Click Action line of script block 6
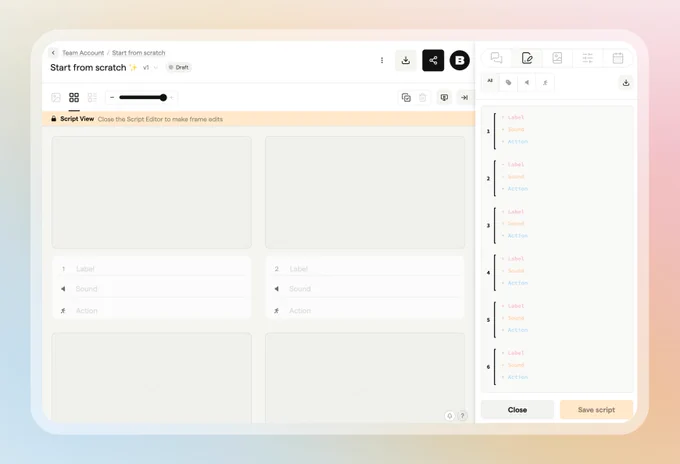 click(517, 377)
